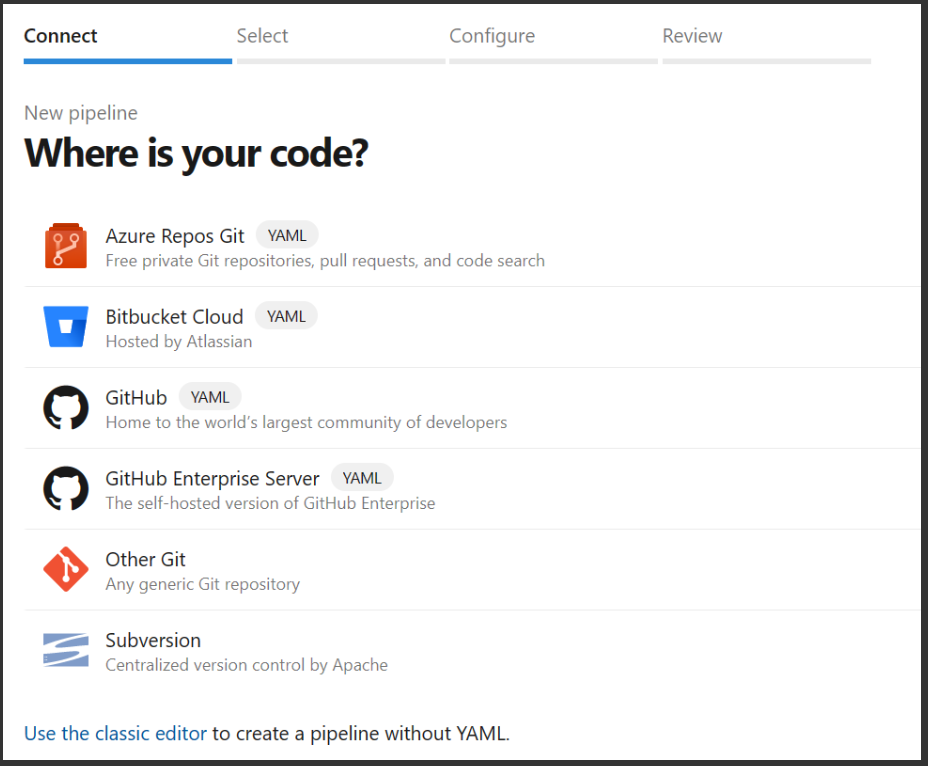Click the Subversion logo icon
Image resolution: width=928 pixels, height=766 pixels.
tap(66, 650)
